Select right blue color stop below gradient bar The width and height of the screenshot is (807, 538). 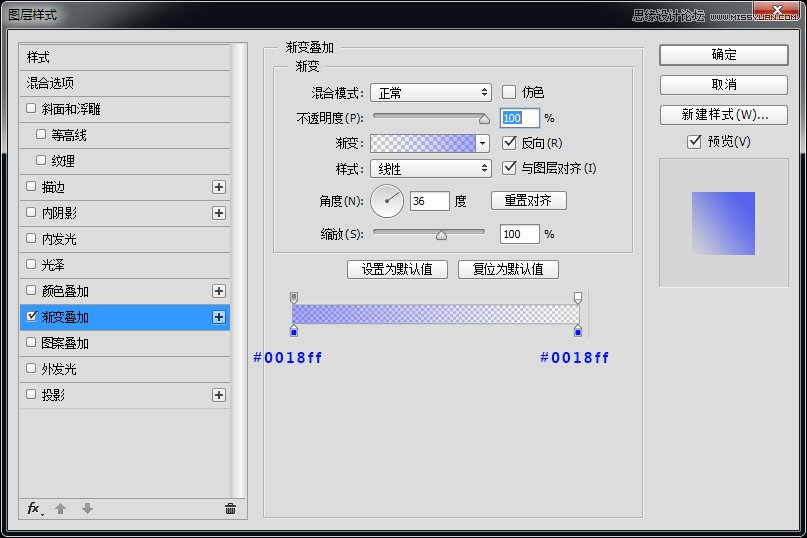coord(578,331)
